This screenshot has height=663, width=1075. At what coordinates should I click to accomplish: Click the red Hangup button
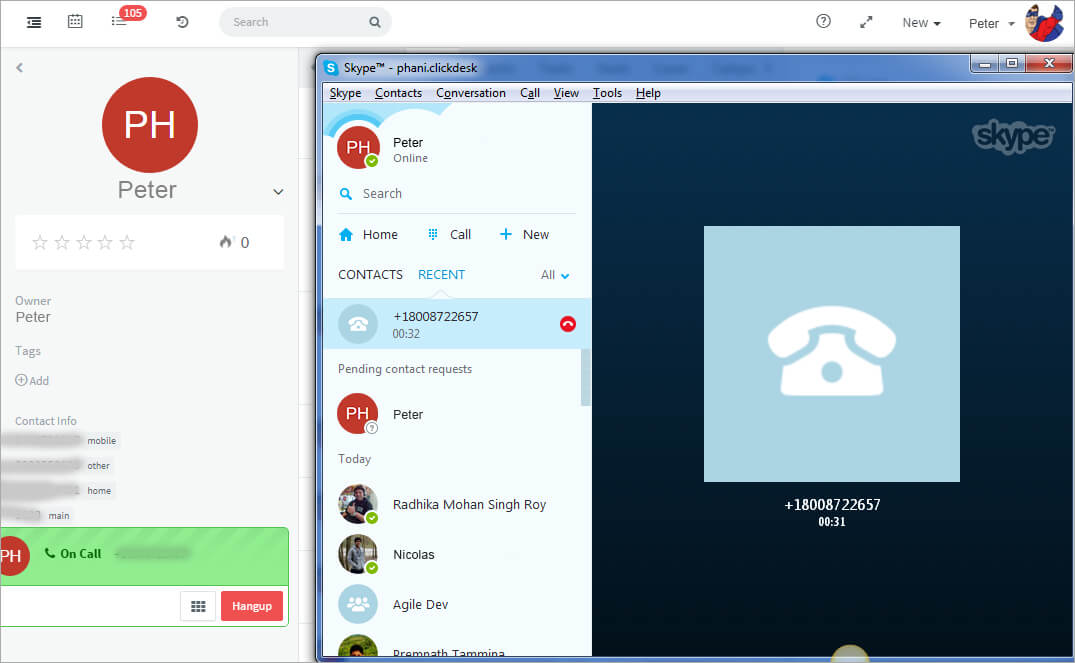point(252,606)
